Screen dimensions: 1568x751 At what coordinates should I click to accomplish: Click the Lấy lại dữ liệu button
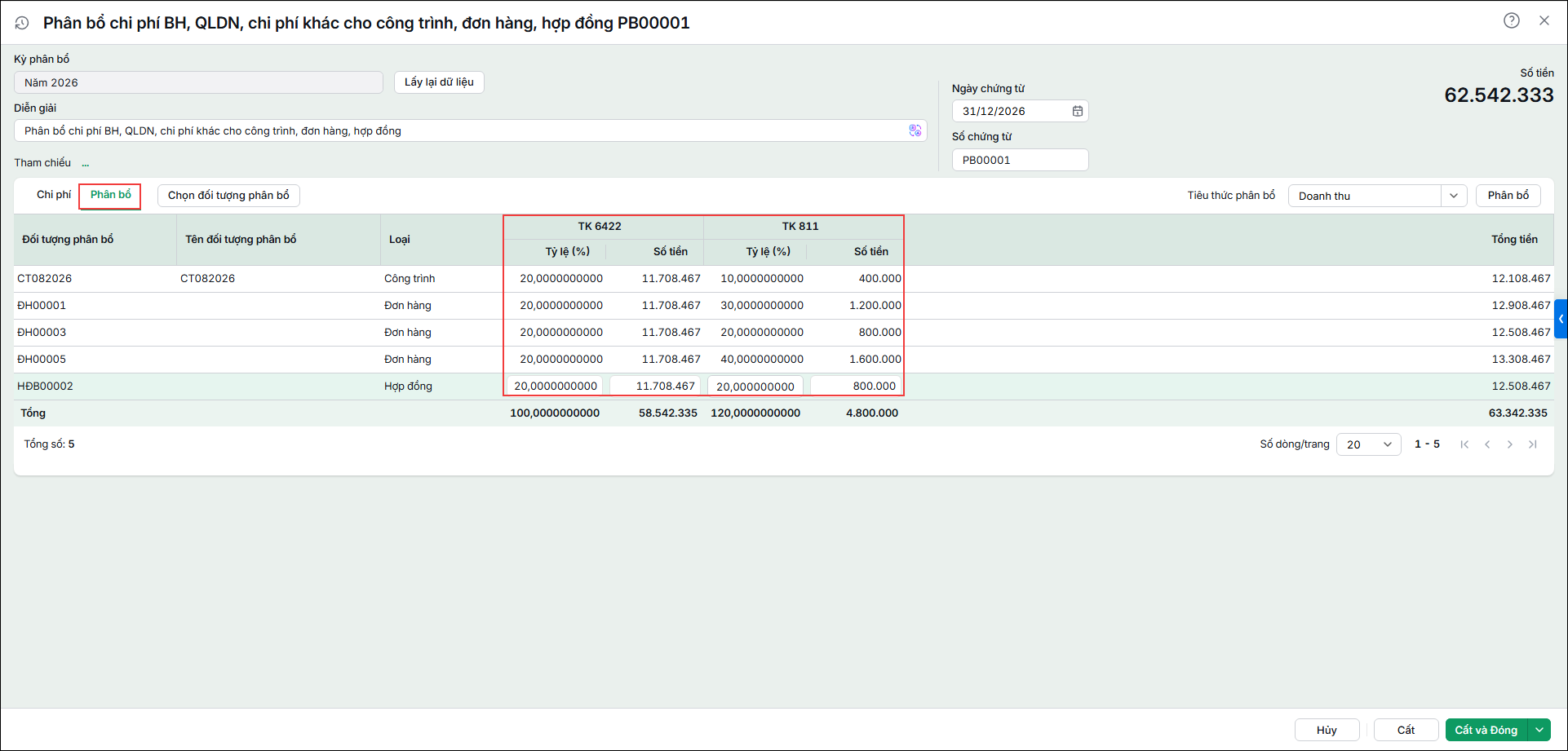(439, 82)
